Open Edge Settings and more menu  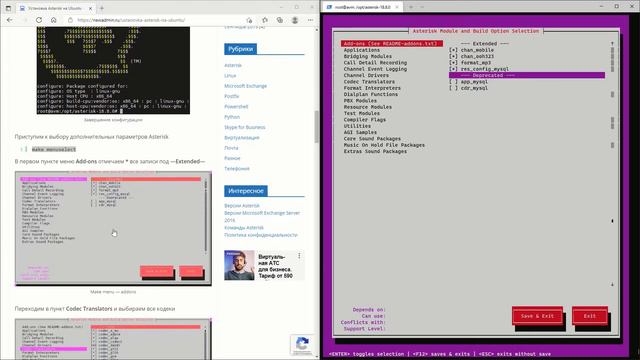tap(310, 20)
